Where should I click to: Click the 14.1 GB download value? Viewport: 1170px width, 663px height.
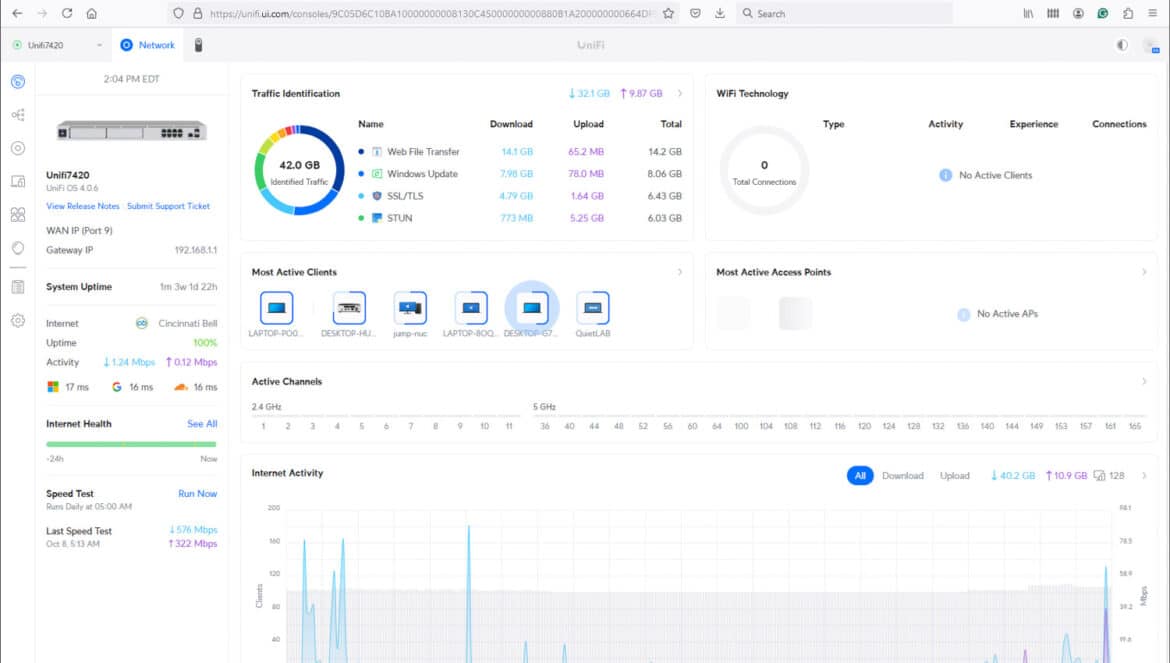pos(517,151)
